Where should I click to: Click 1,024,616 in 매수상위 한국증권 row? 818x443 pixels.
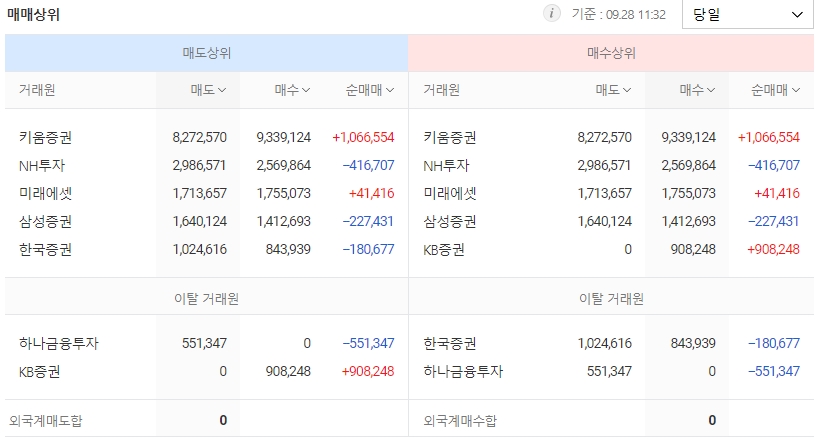(605, 343)
